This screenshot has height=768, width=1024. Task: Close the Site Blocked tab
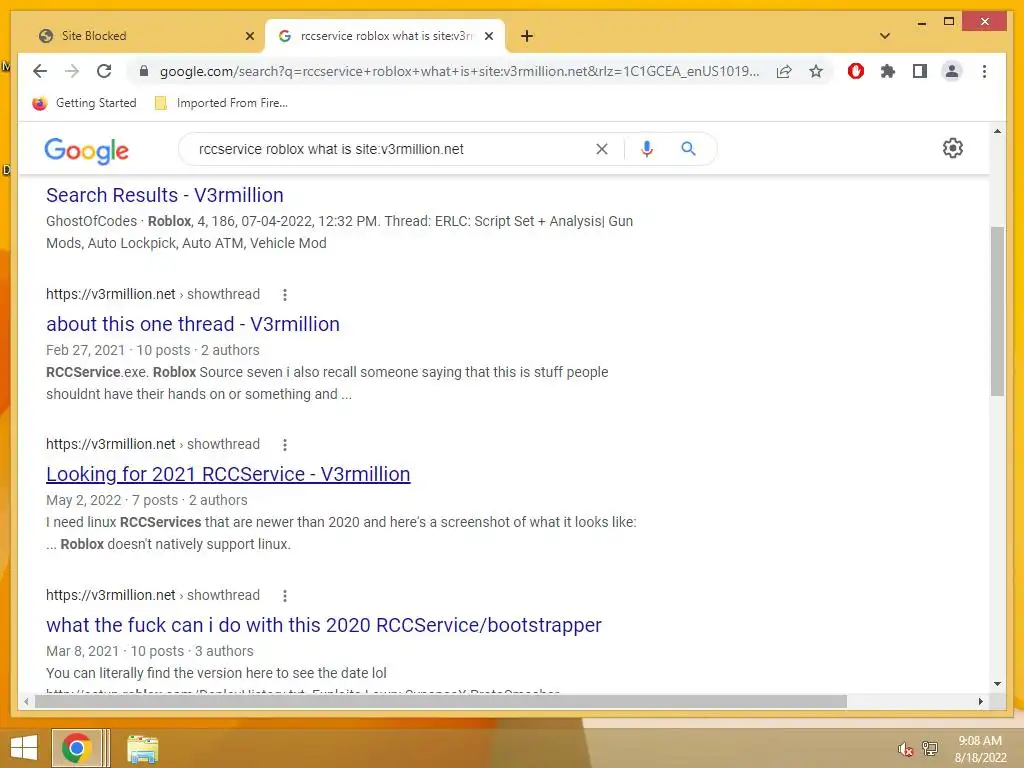(x=249, y=36)
